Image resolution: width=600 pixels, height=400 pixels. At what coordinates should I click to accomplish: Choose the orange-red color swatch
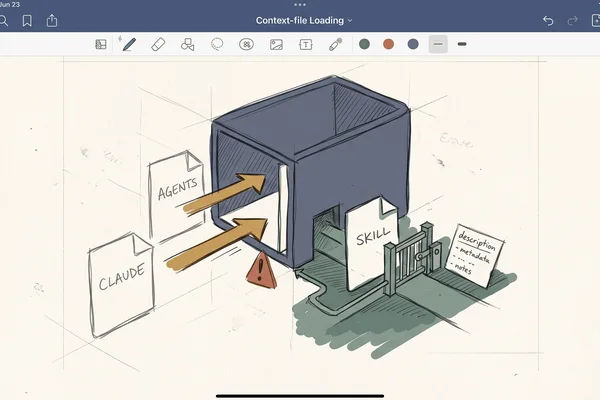coord(388,44)
